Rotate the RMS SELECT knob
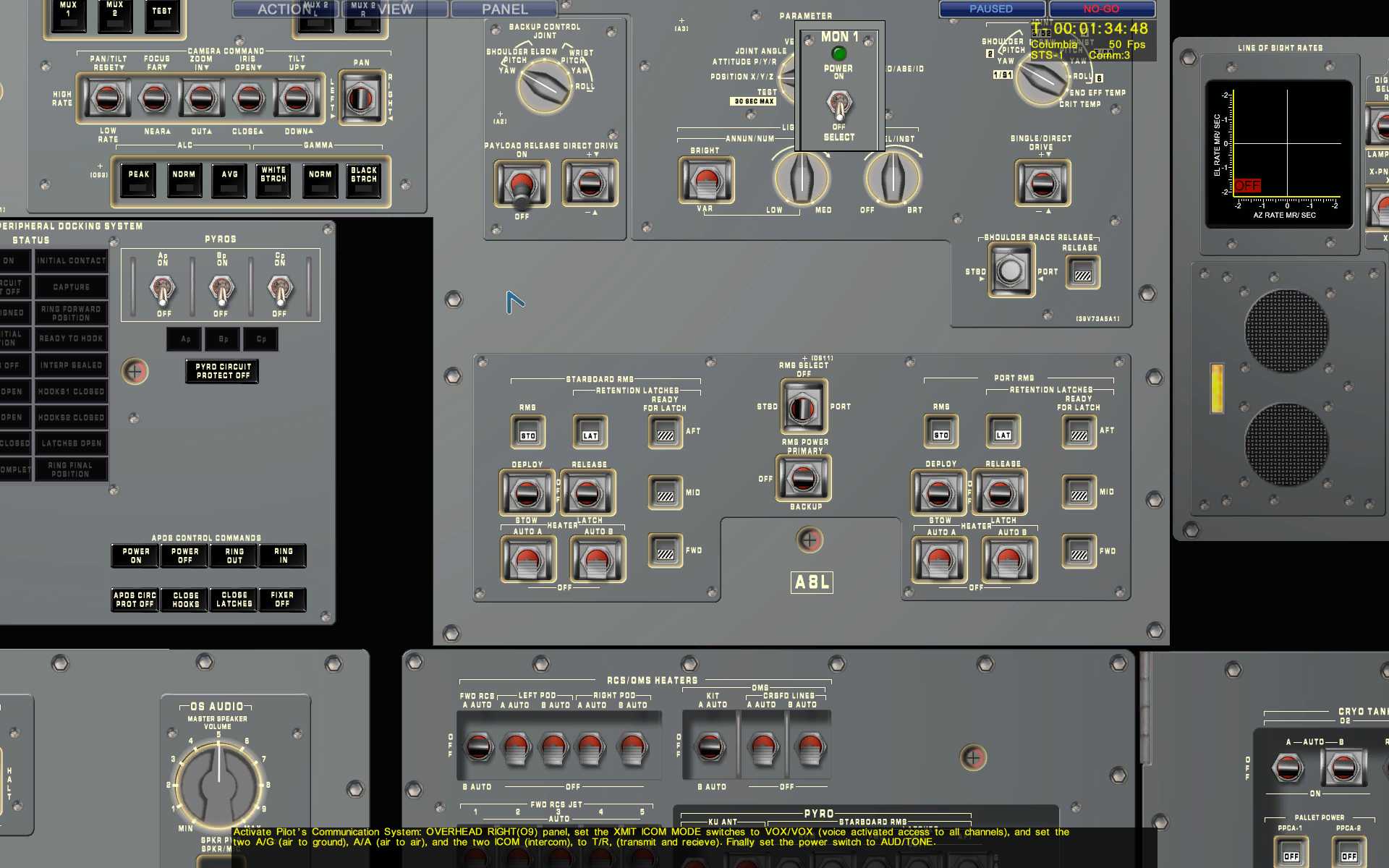Viewport: 1389px width, 868px height. pos(802,409)
